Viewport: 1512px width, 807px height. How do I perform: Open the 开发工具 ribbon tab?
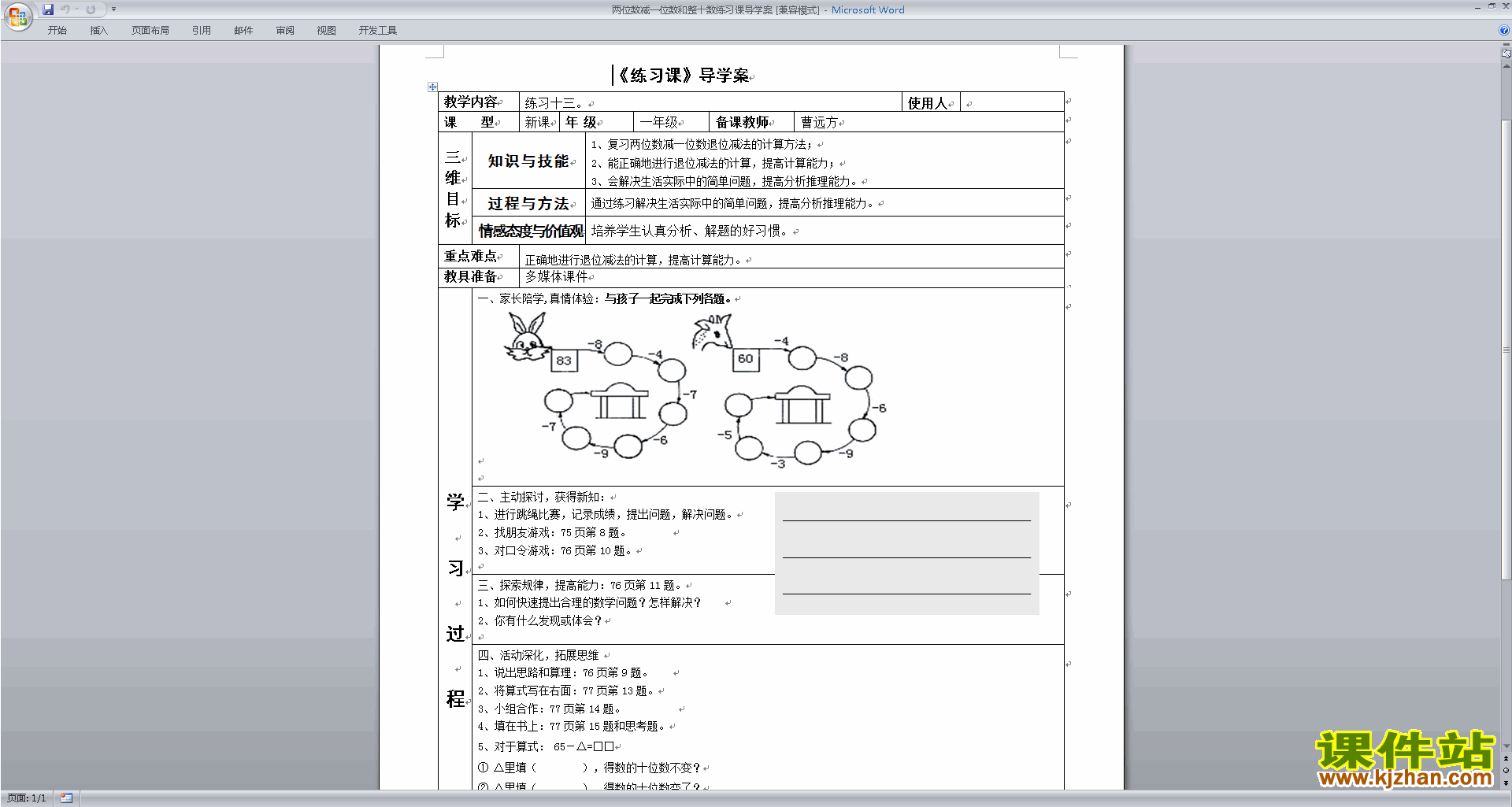[377, 31]
